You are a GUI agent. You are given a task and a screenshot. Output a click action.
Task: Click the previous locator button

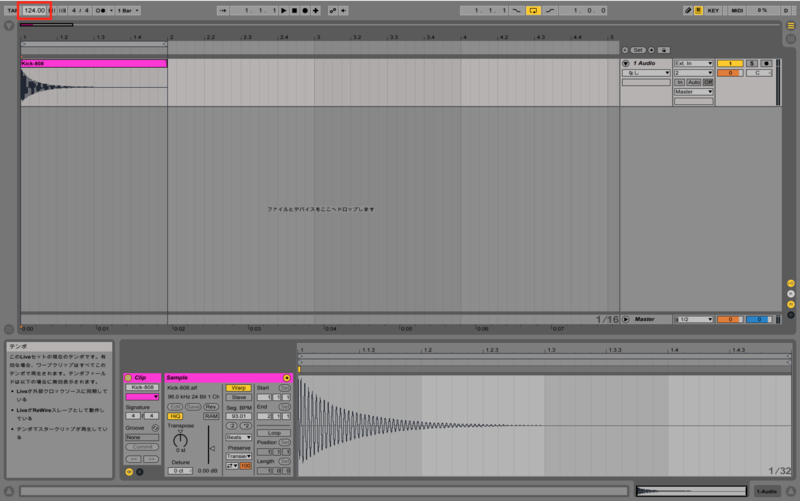625,50
